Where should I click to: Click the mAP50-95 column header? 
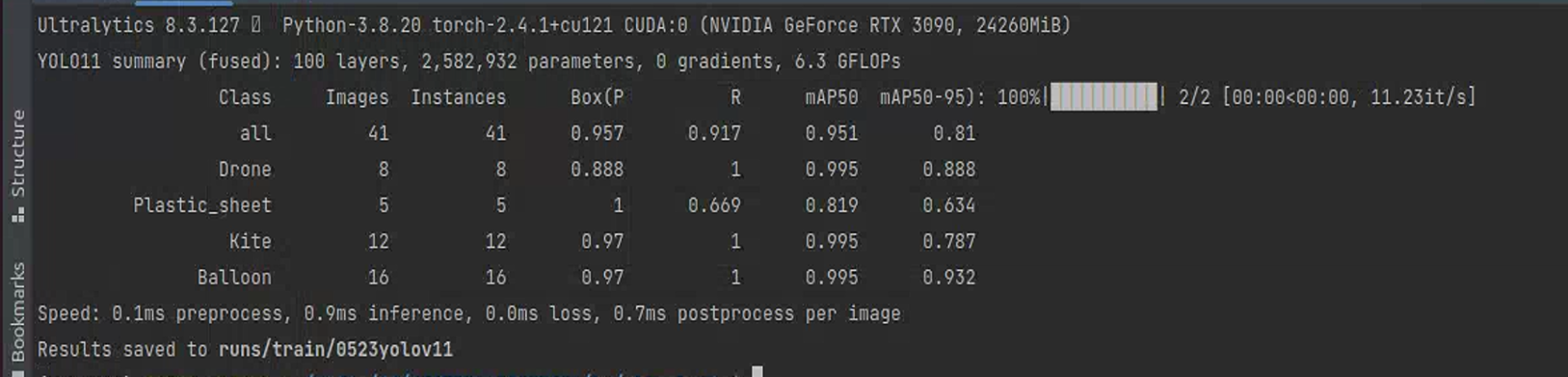[932, 97]
